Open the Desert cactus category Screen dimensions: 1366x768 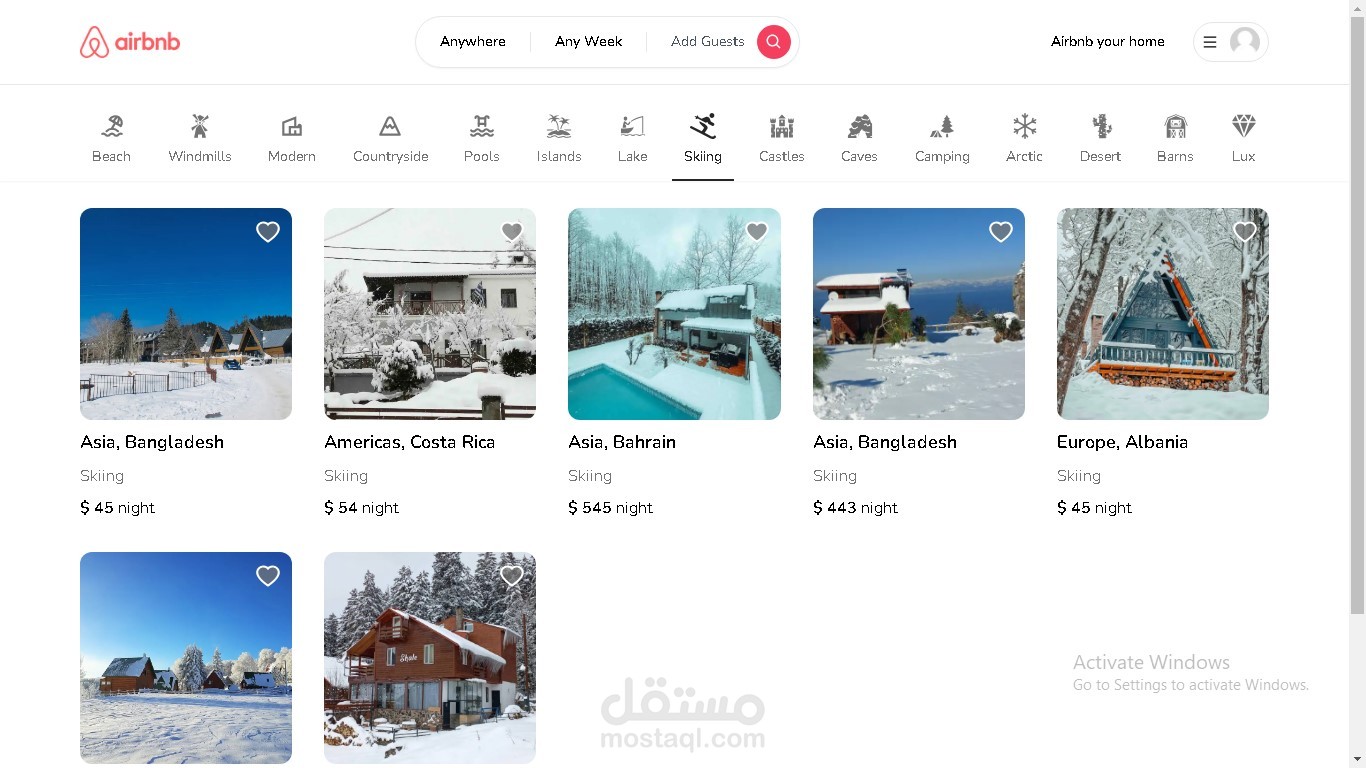point(1101,126)
